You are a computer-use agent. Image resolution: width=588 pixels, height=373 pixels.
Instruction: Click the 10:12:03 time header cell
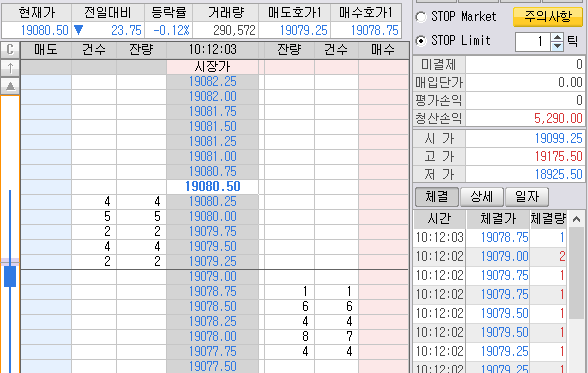[213, 50]
